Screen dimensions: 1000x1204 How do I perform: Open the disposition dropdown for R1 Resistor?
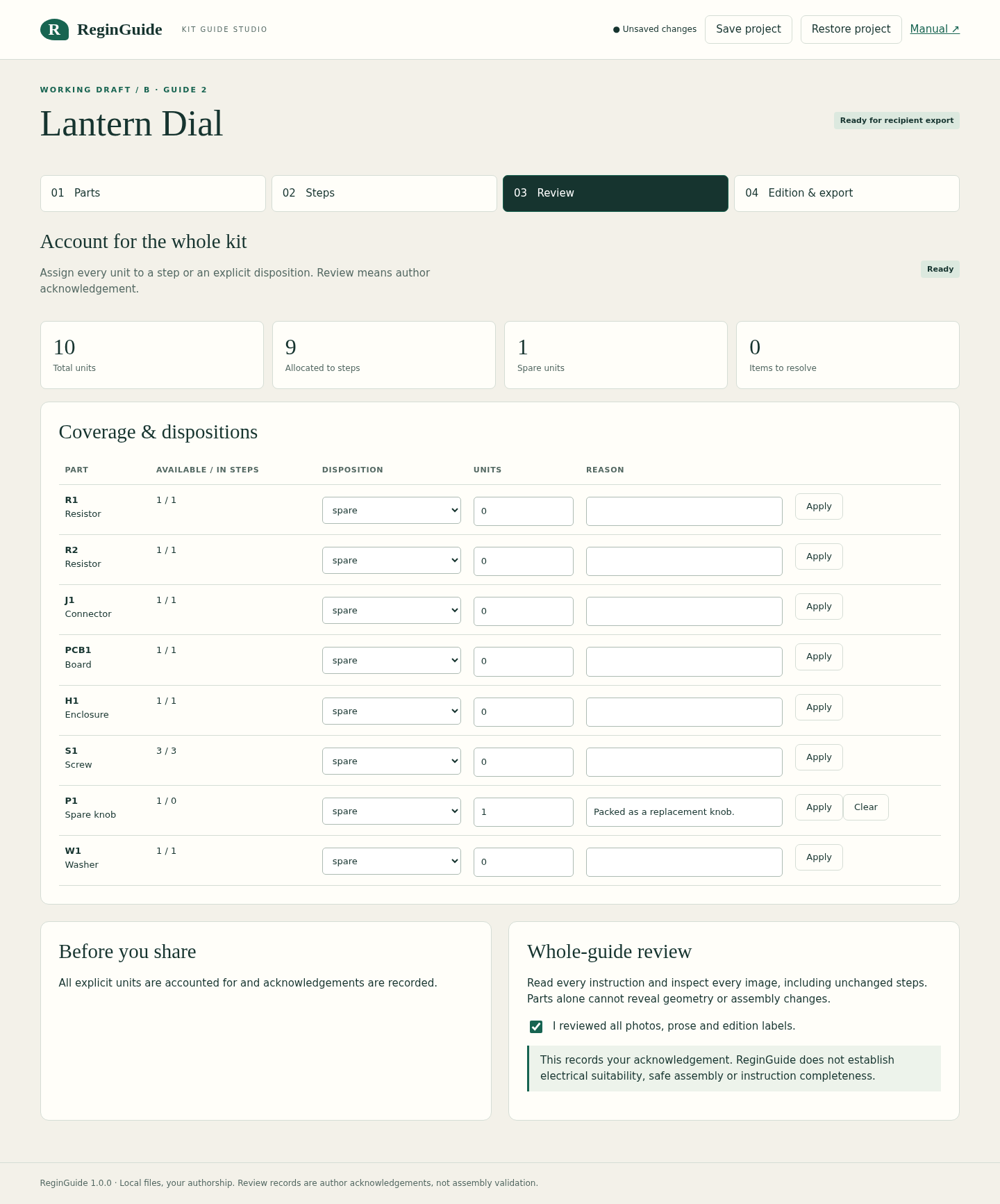[x=392, y=510]
